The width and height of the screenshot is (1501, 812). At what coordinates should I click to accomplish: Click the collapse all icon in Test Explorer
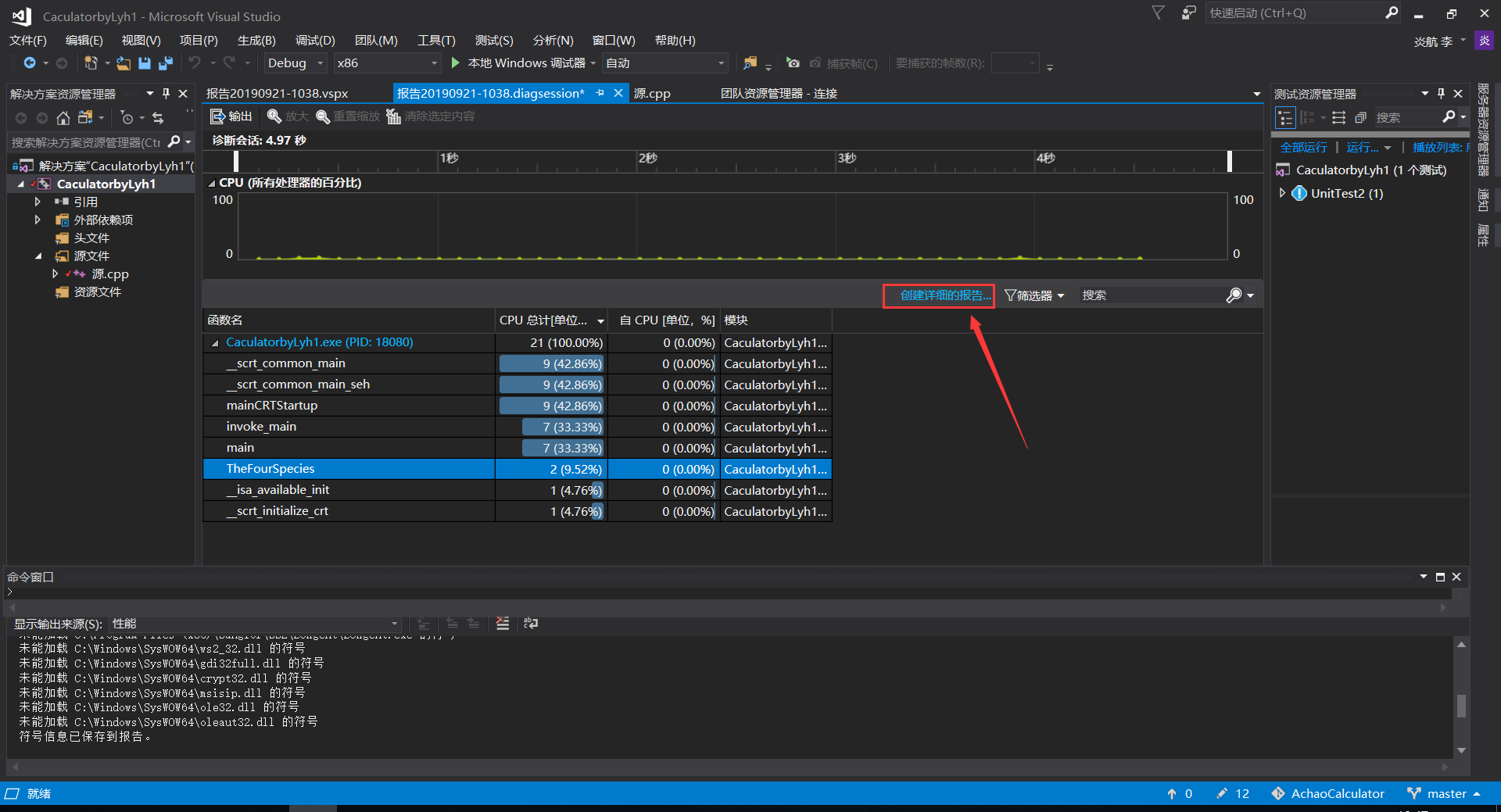click(1360, 118)
